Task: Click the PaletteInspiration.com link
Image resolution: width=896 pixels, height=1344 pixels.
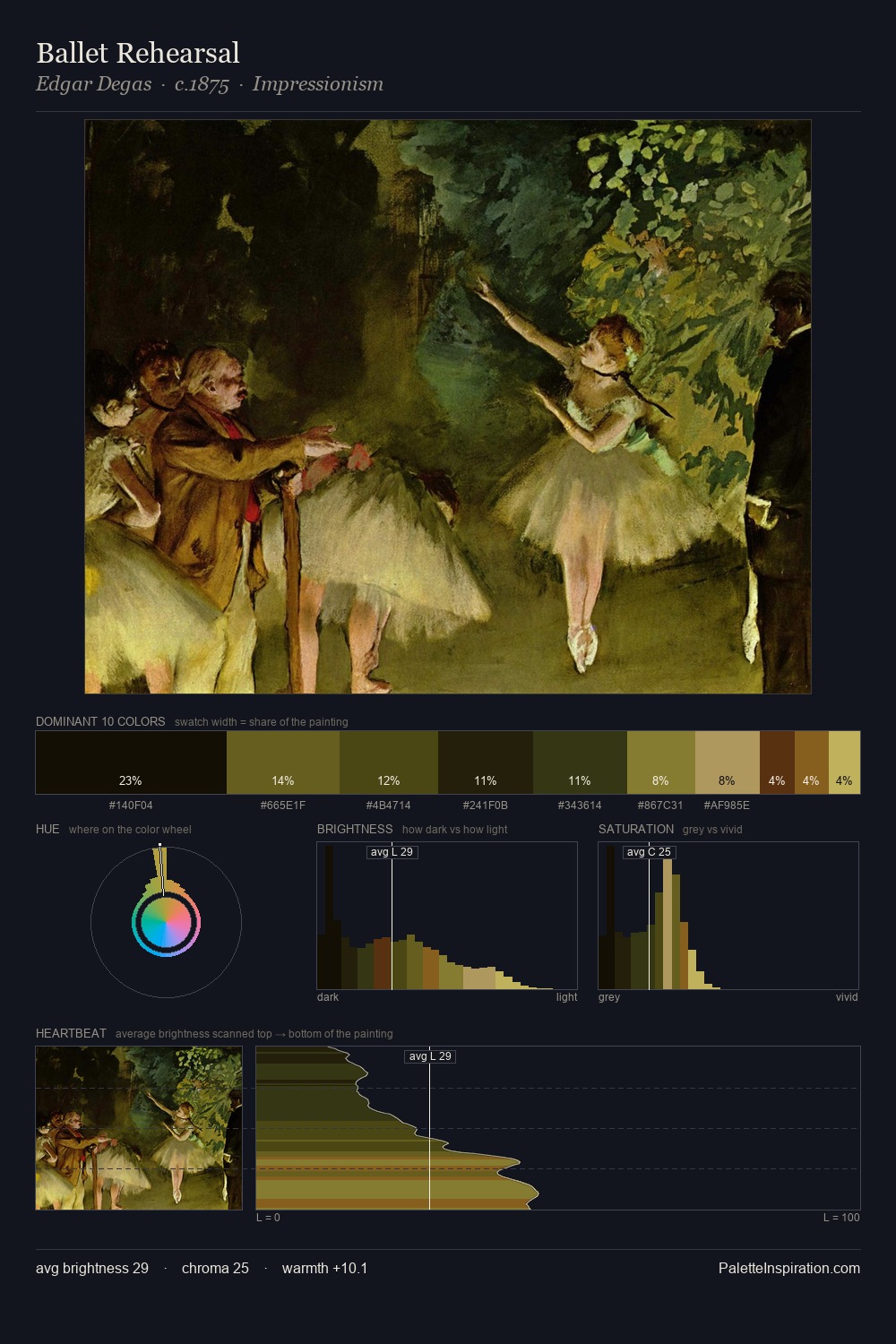Action: (789, 1268)
